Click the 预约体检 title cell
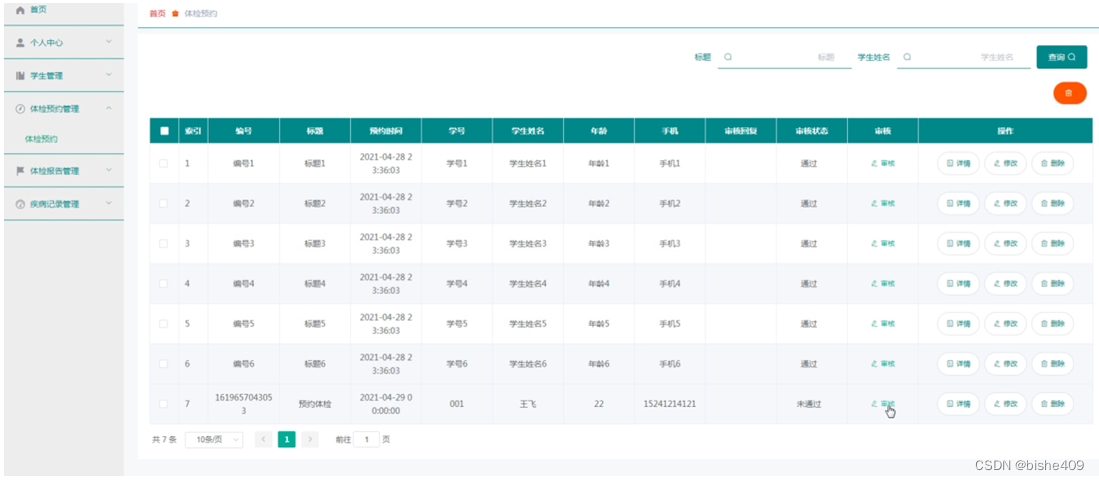1099x480 pixels. coord(315,404)
